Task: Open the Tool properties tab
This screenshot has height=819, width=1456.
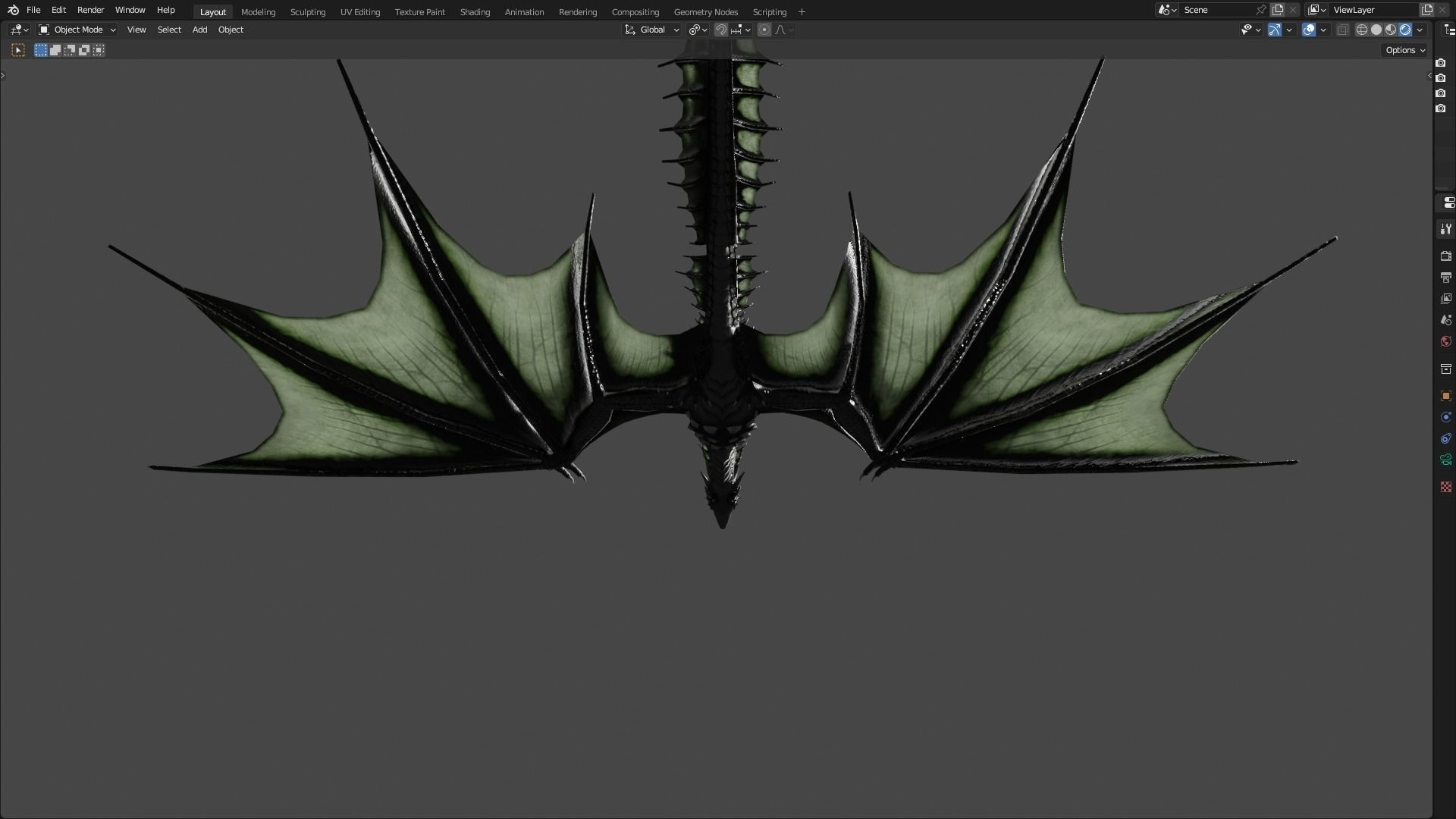Action: [1445, 229]
